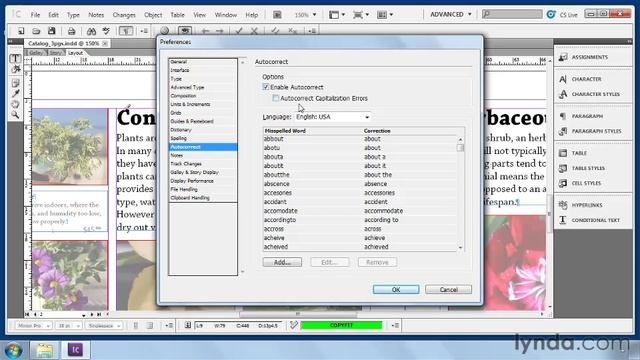Open the line spacing dropdown in status bar
The height and width of the screenshot is (360, 640).
(x=104, y=326)
